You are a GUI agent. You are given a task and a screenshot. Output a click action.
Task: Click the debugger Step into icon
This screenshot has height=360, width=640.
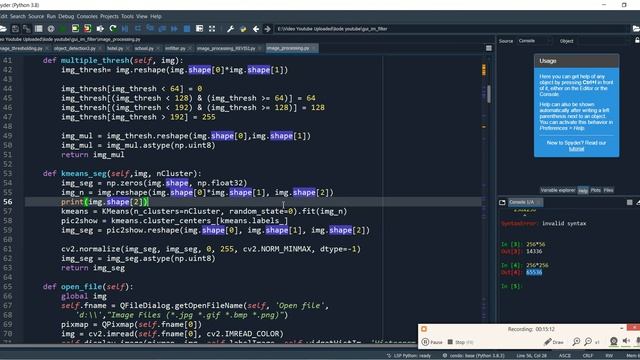coord(150,29)
